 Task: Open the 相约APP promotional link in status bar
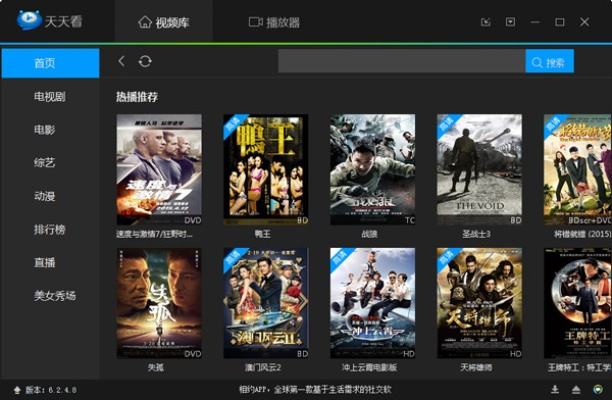pyautogui.click(x=315, y=389)
